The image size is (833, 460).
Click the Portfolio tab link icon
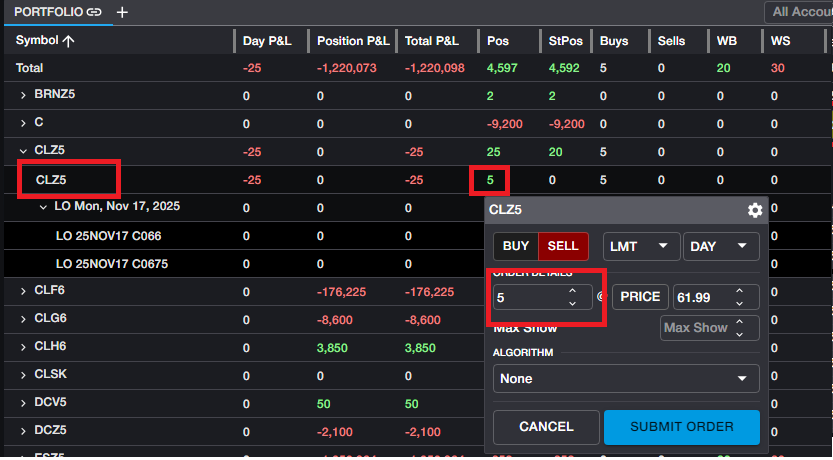[x=93, y=12]
